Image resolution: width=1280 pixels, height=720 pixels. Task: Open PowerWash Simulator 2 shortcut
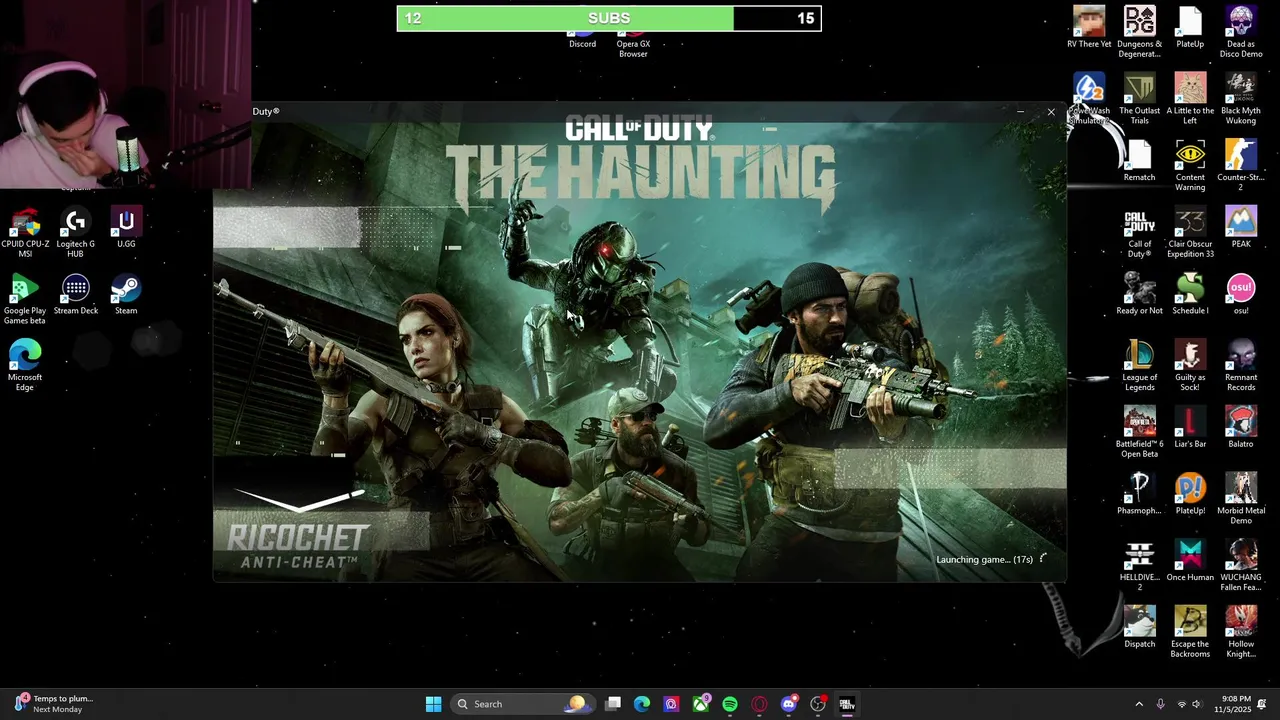click(1089, 98)
